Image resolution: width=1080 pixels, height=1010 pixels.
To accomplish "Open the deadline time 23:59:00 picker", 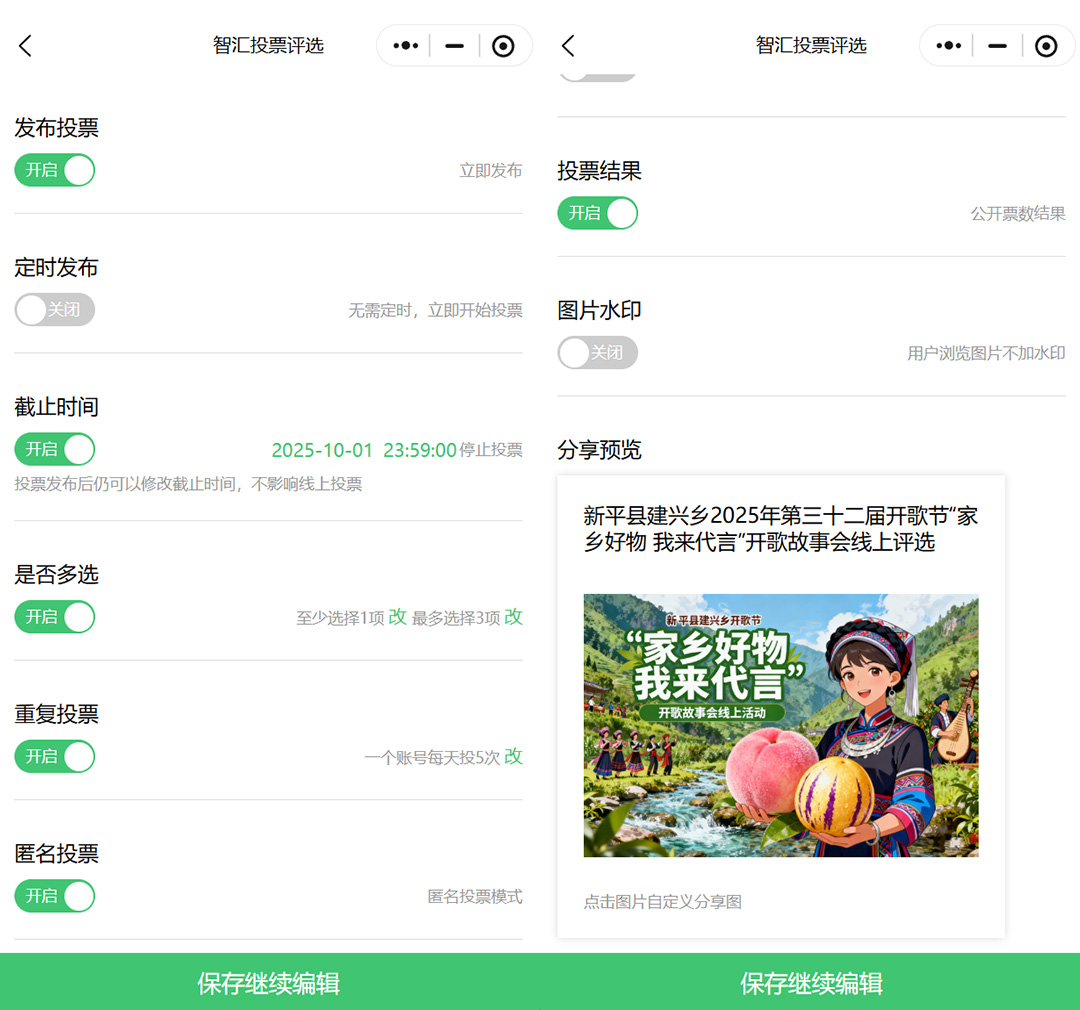I will pos(419,450).
